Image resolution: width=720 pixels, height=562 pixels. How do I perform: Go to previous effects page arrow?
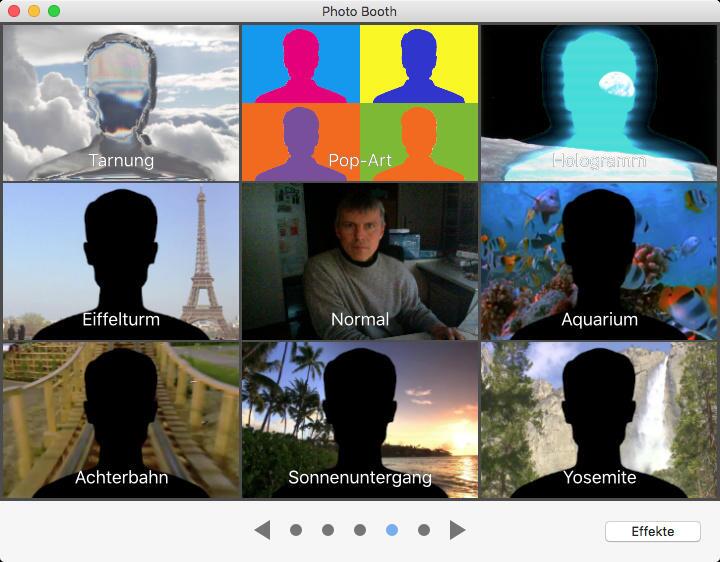(263, 530)
